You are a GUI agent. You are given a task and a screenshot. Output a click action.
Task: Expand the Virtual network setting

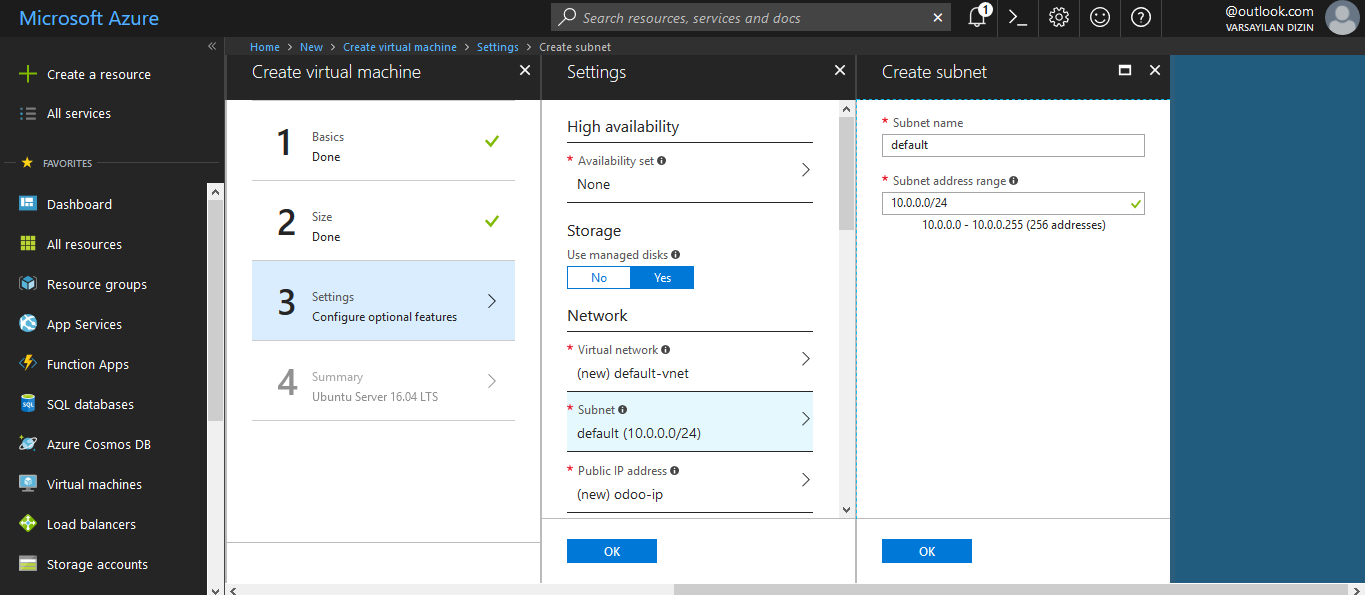click(x=689, y=362)
